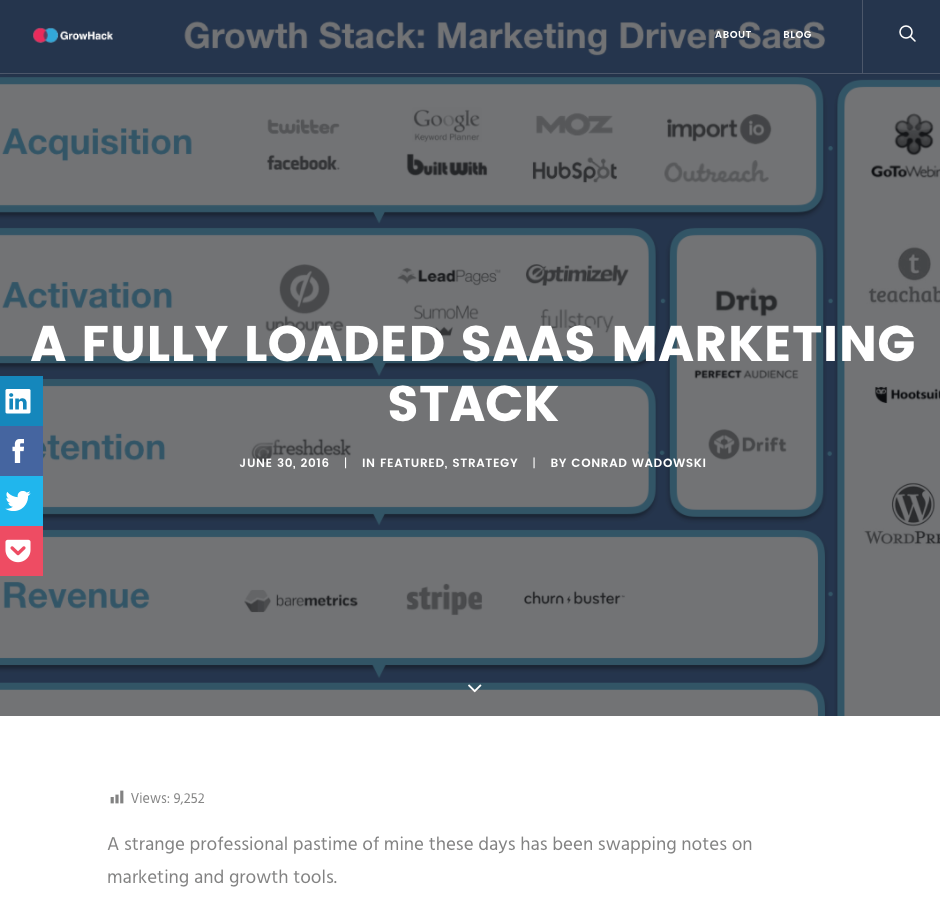Click the Perfect Audience logo
Viewport: 940px width, 897px height.
click(x=746, y=374)
